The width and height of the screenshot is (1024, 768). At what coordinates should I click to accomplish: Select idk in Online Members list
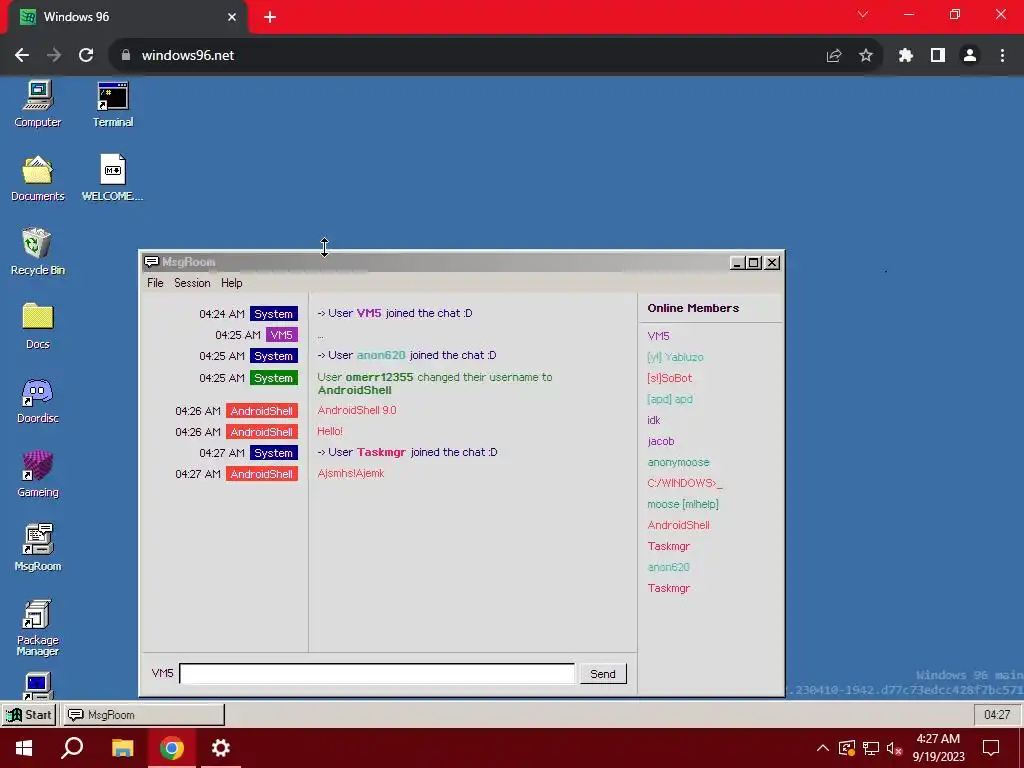[654, 420]
